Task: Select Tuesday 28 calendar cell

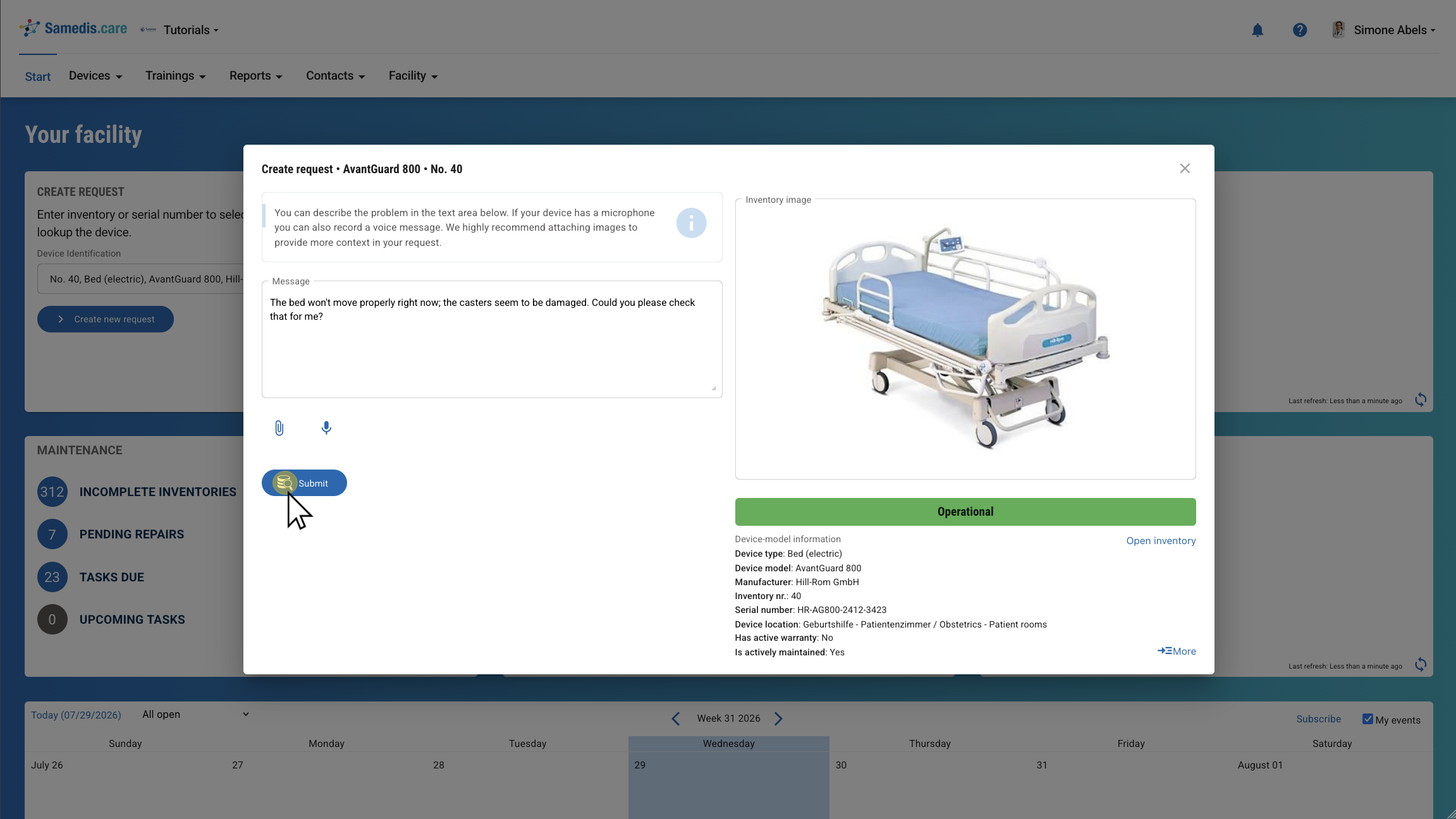Action: pyautogui.click(x=528, y=786)
